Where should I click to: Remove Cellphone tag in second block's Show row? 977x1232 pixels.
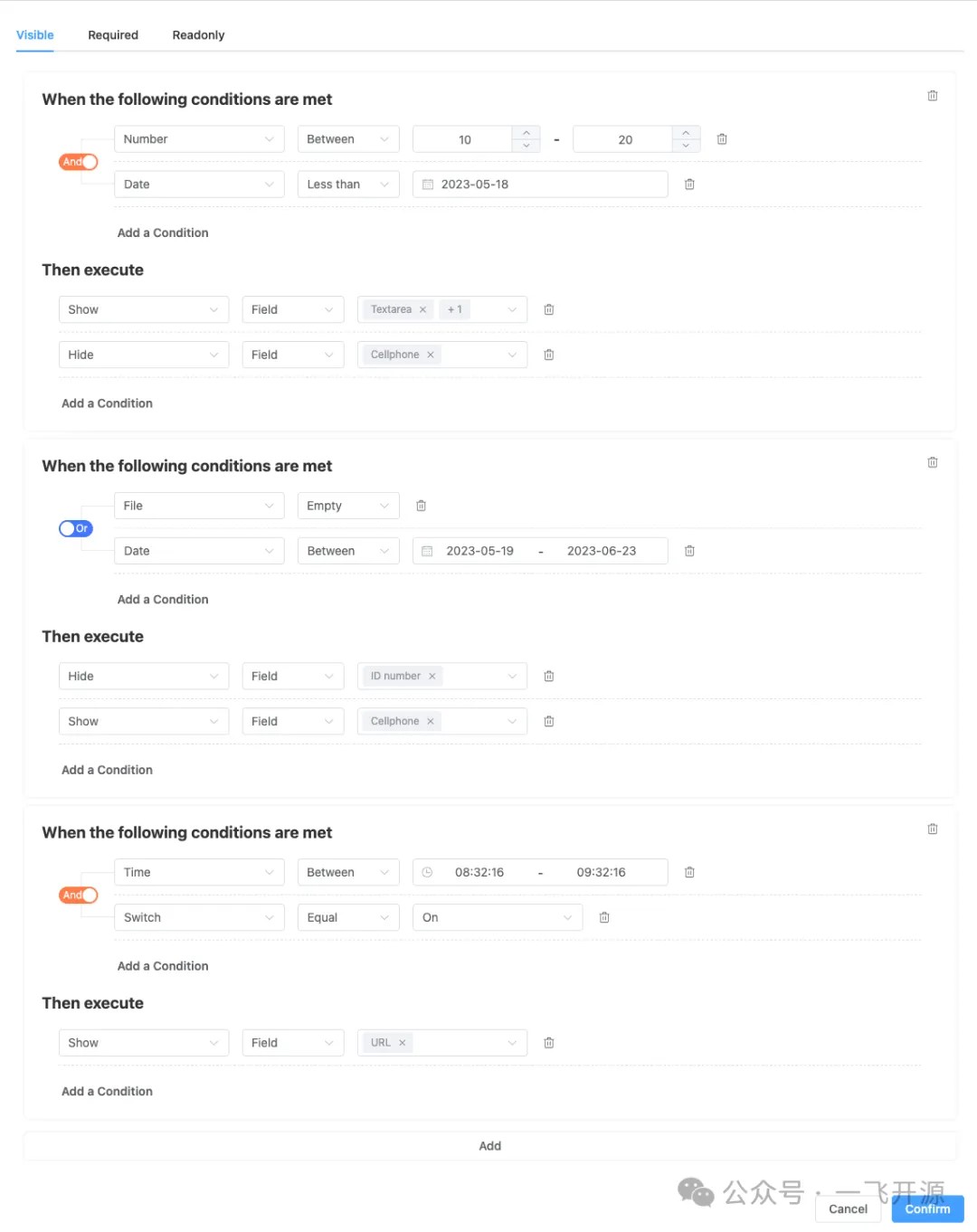[431, 721]
